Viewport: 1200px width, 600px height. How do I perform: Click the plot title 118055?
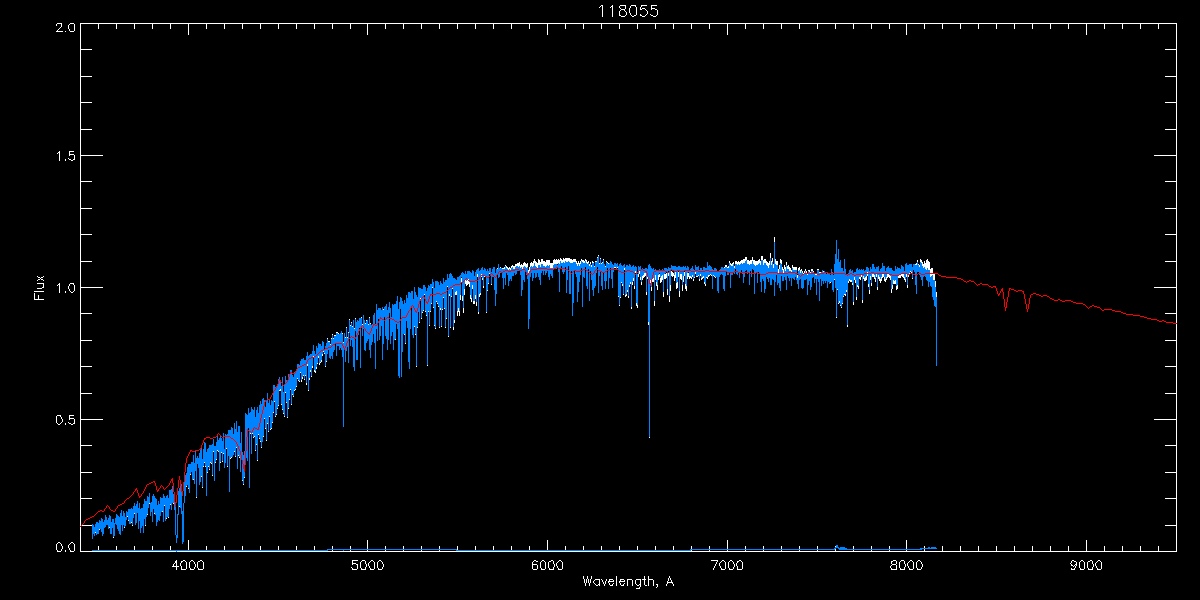pos(627,10)
